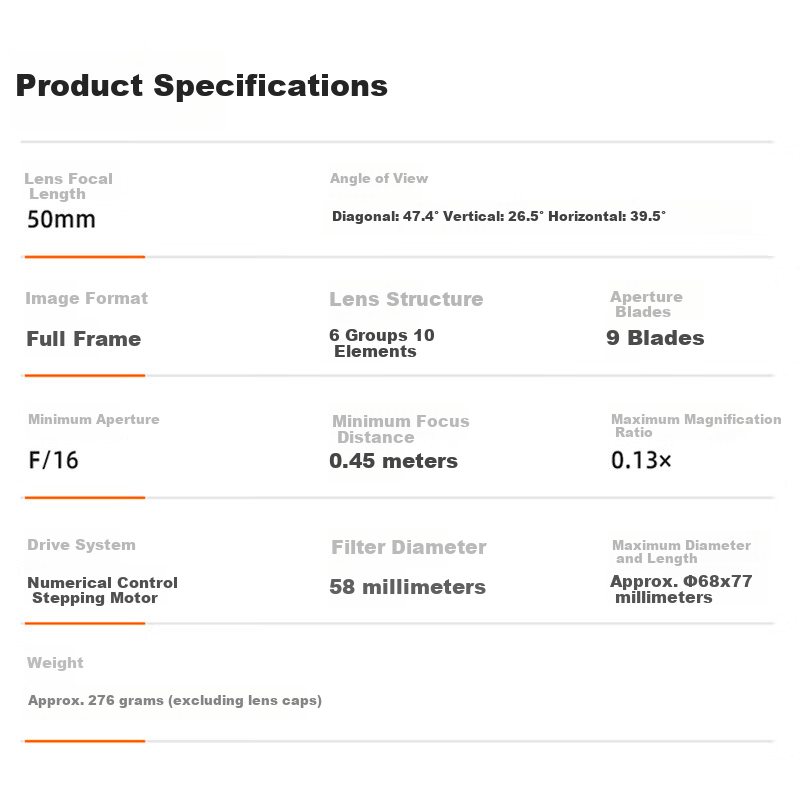This screenshot has width=800, height=800.
Task: Click the Lens Focal Length label
Action: (68, 186)
